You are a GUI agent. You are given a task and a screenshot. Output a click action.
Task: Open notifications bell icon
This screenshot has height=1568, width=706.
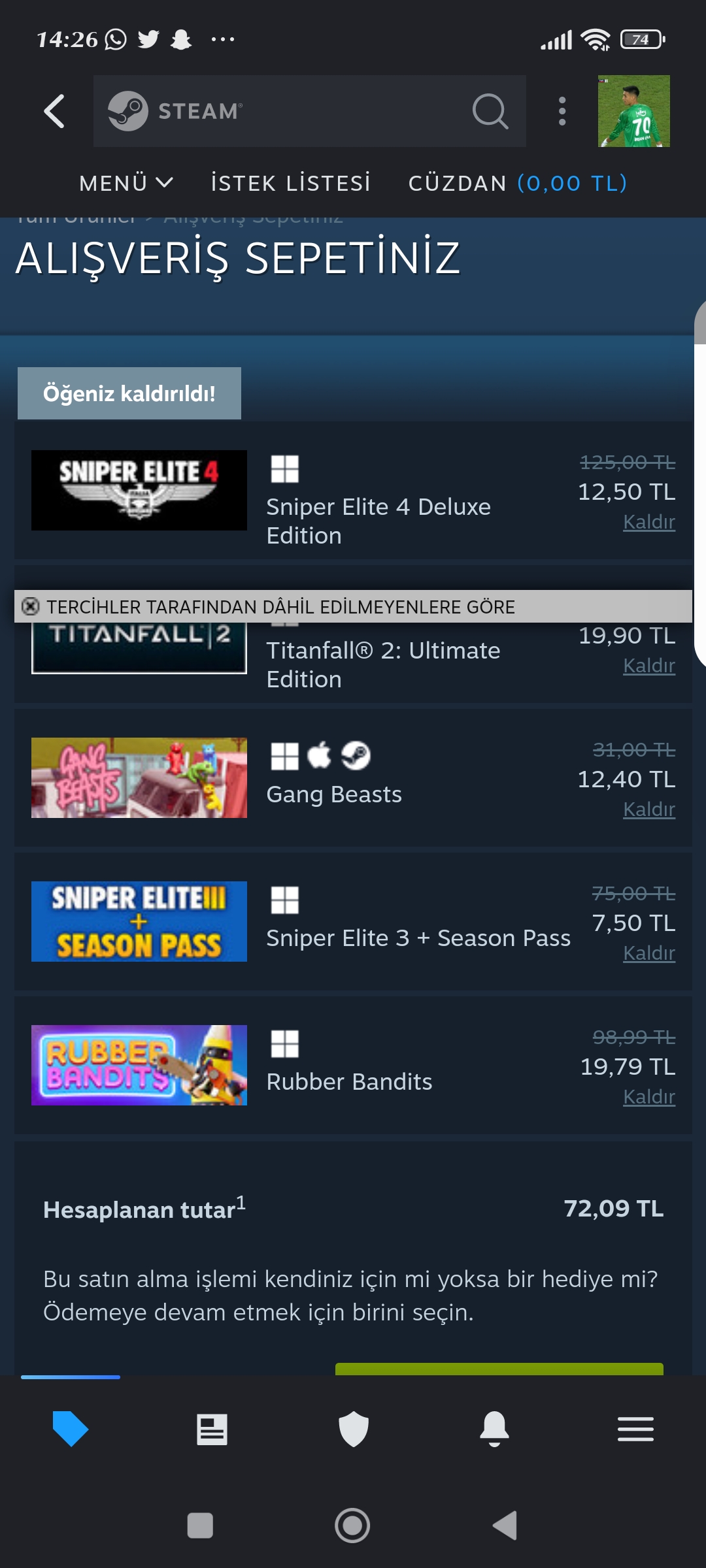(495, 1429)
